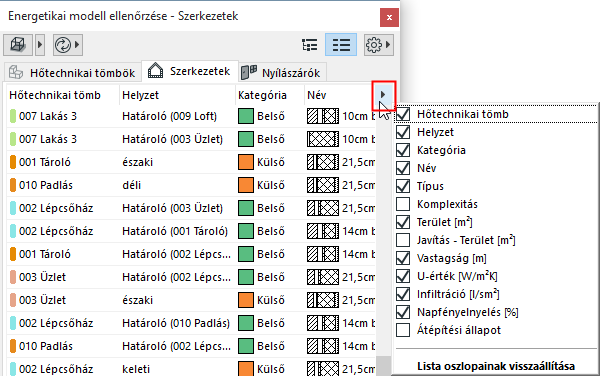Click orange Külső swatch in 001 Tároló északi row
The image size is (600, 376).
pyautogui.click(x=246, y=162)
